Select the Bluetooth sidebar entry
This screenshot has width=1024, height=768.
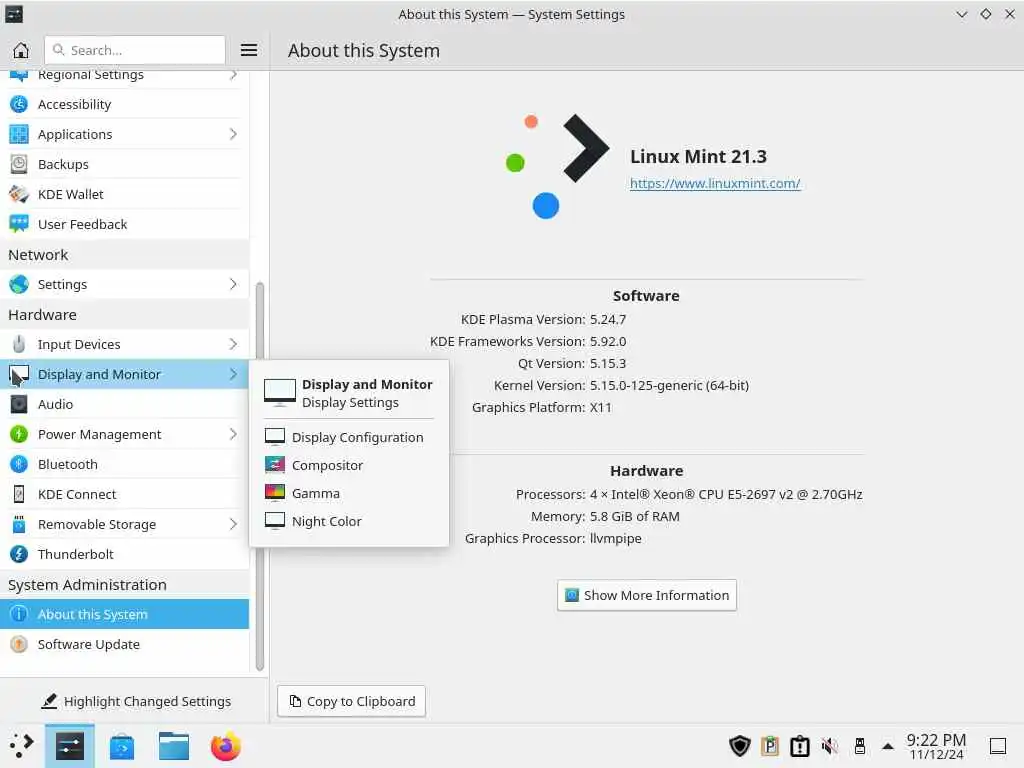124,464
